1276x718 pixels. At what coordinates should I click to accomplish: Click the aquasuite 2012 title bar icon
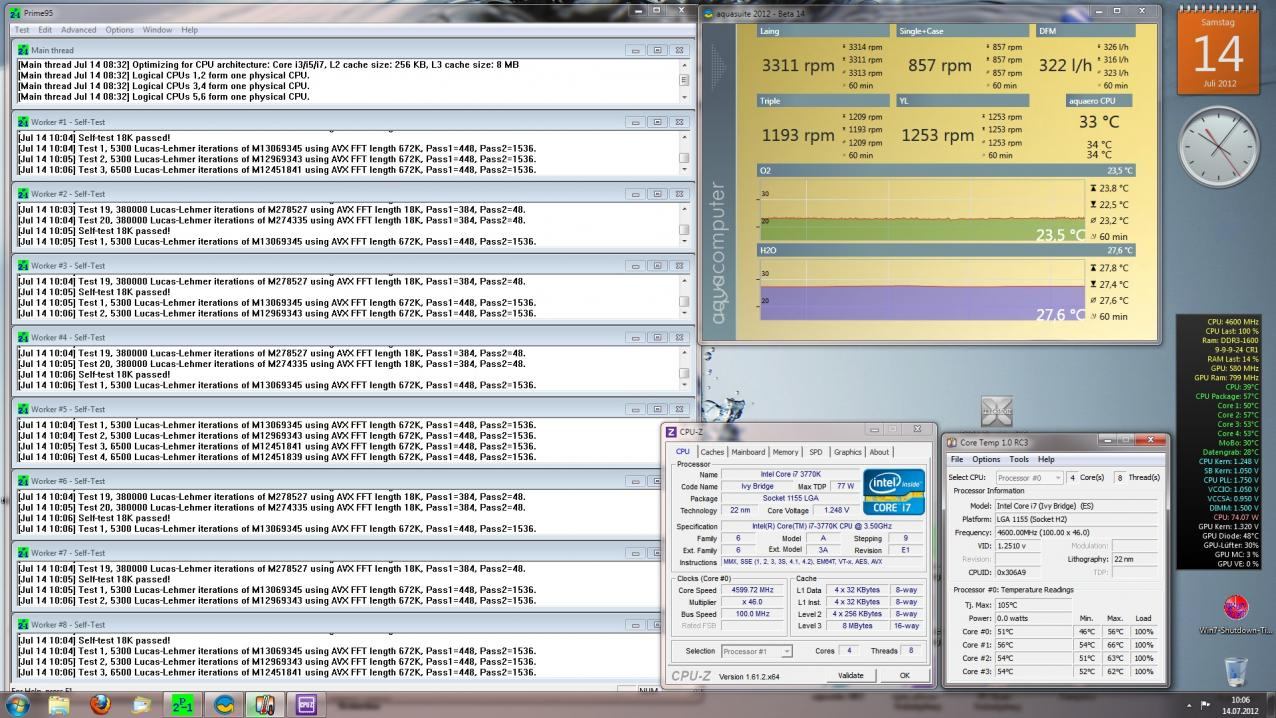(x=709, y=14)
